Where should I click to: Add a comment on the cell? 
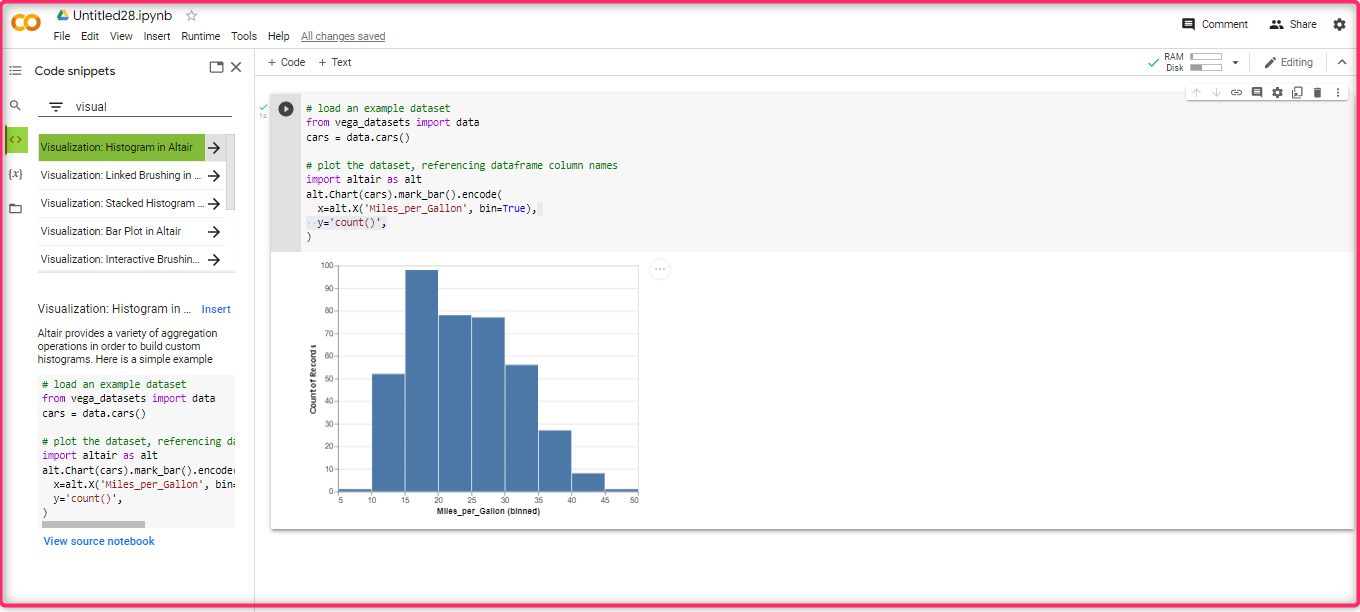(x=1257, y=93)
